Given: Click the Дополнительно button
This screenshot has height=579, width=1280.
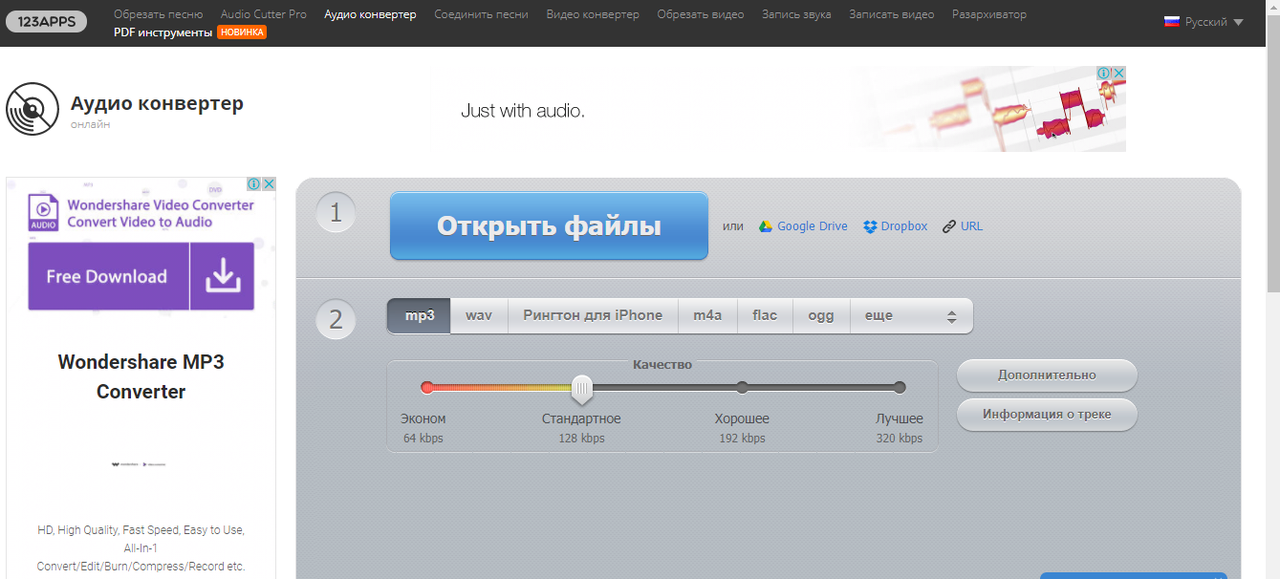Looking at the screenshot, I should (1047, 375).
